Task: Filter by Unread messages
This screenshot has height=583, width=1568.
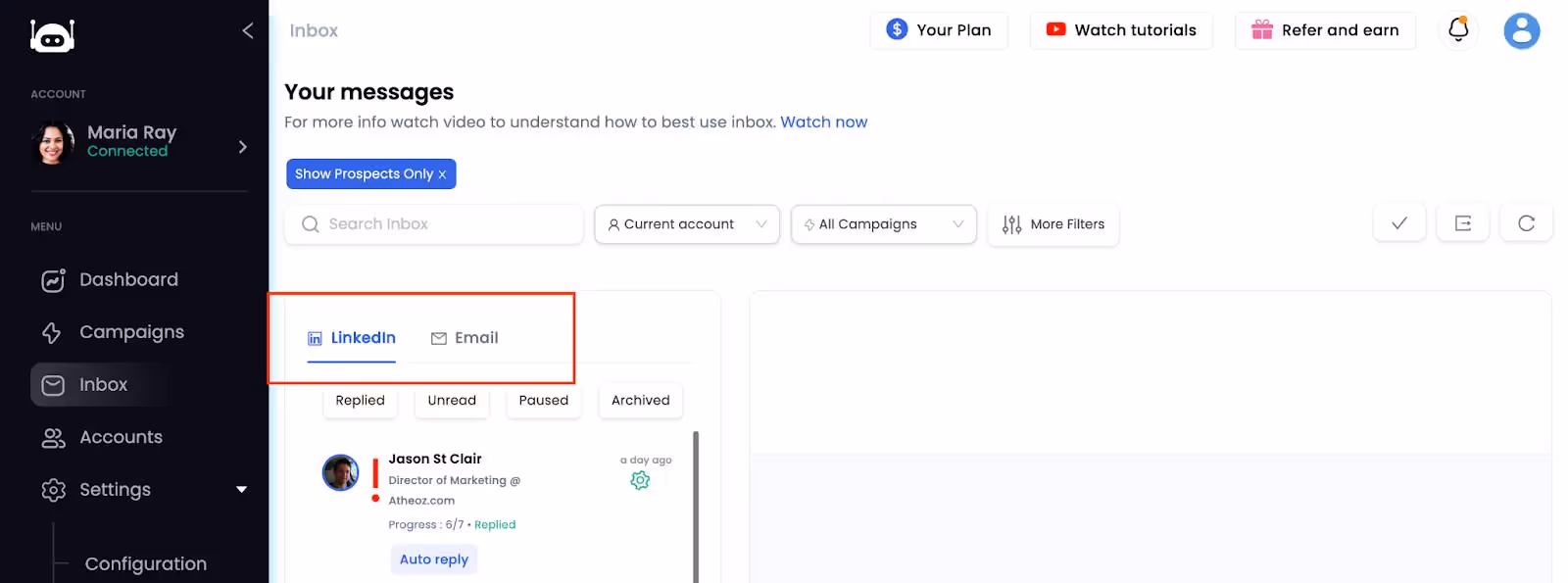Action: (452, 401)
